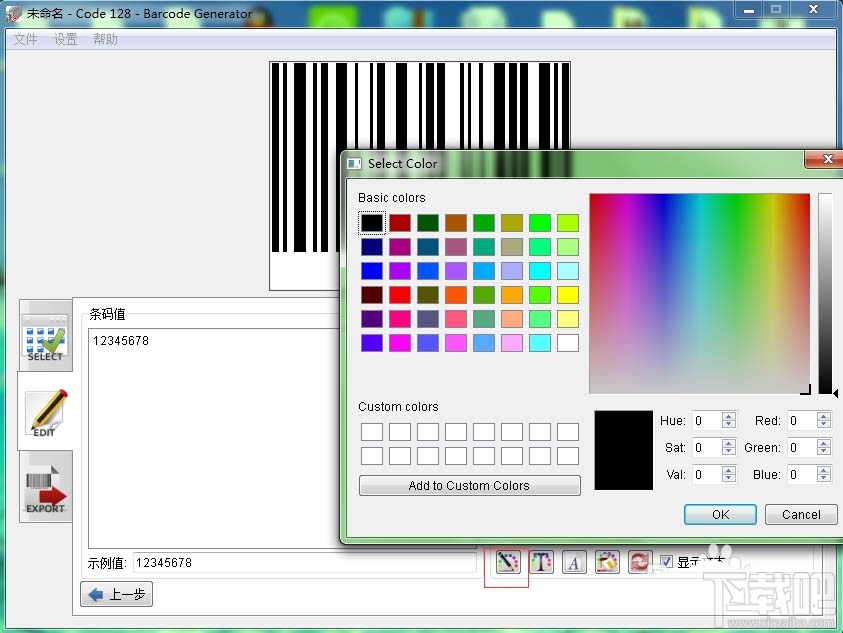Open the 文件 menu
The image size is (843, 633).
pyautogui.click(x=26, y=39)
